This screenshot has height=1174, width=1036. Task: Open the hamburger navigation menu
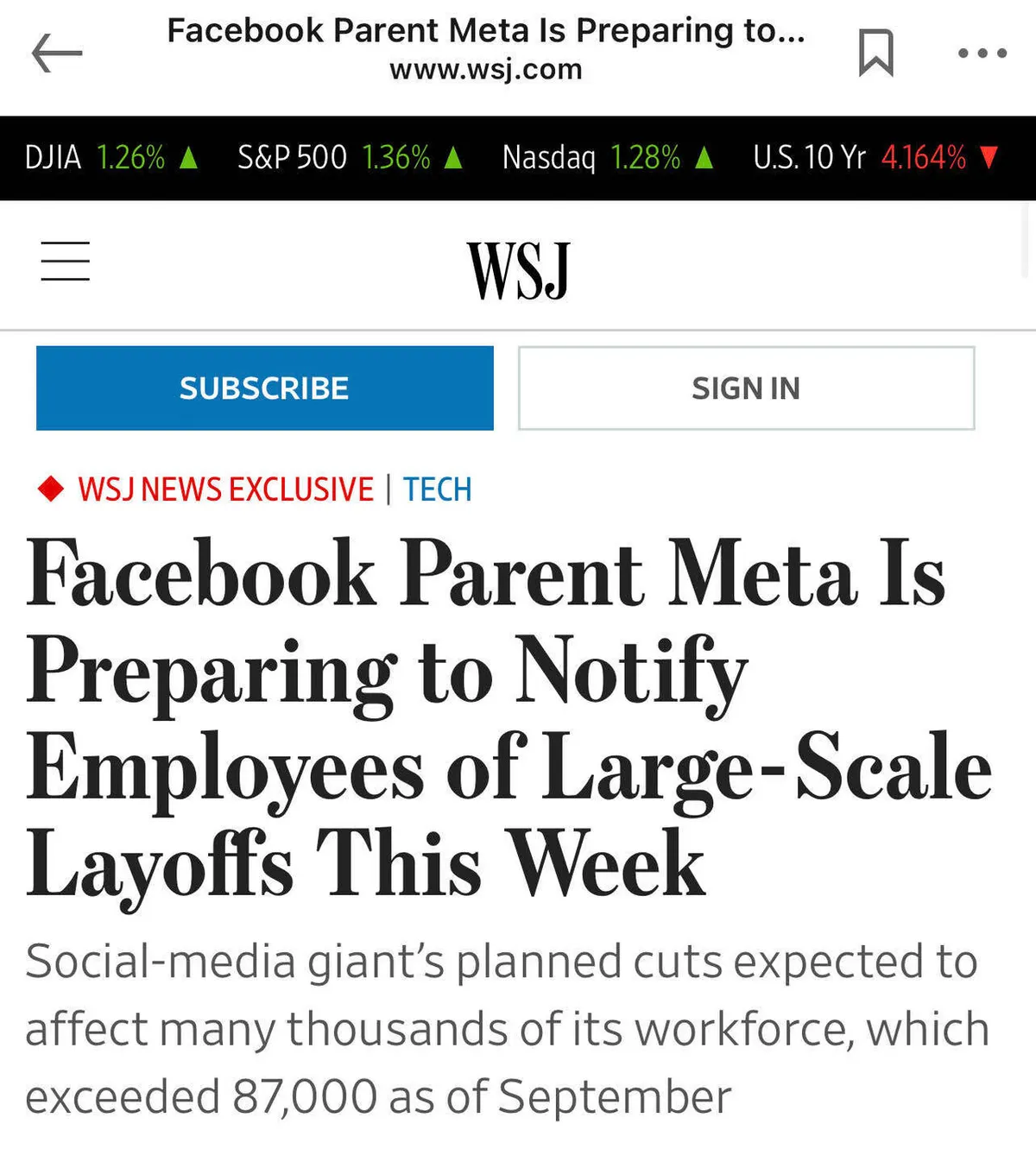(66, 262)
